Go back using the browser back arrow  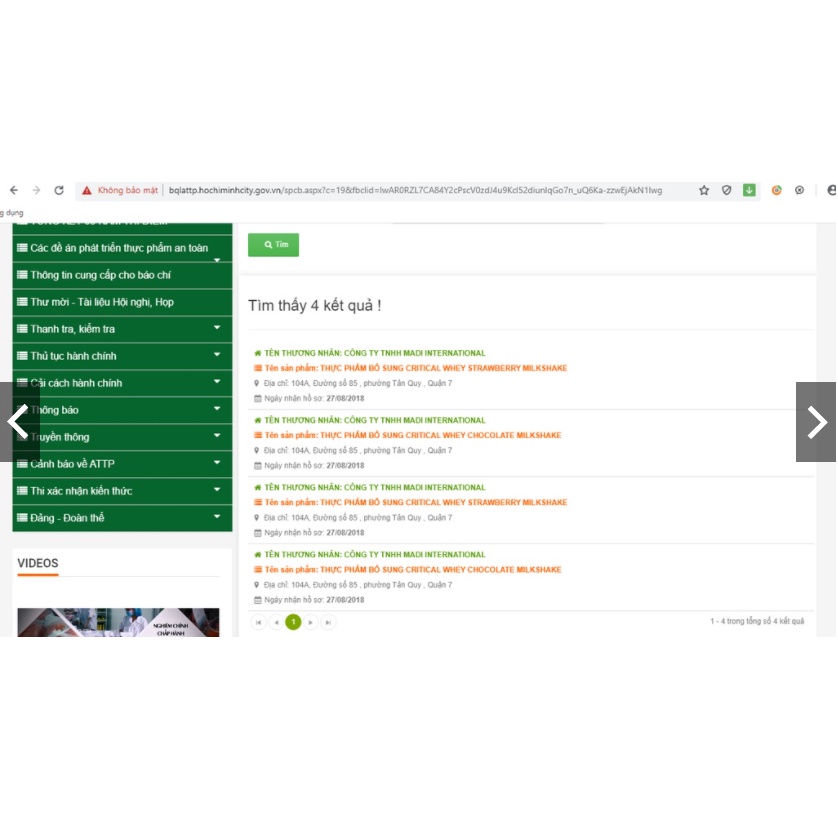(x=14, y=190)
